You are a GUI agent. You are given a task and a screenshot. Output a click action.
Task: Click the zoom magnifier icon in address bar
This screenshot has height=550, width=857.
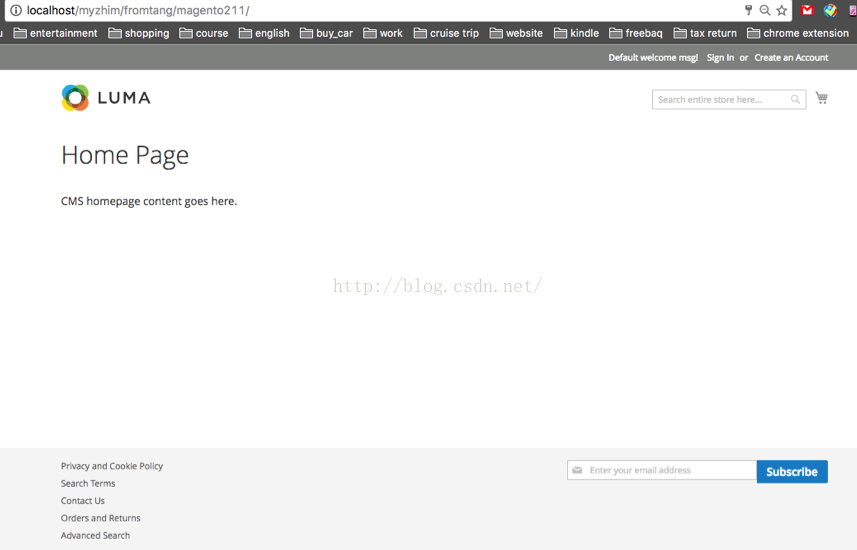point(765,10)
